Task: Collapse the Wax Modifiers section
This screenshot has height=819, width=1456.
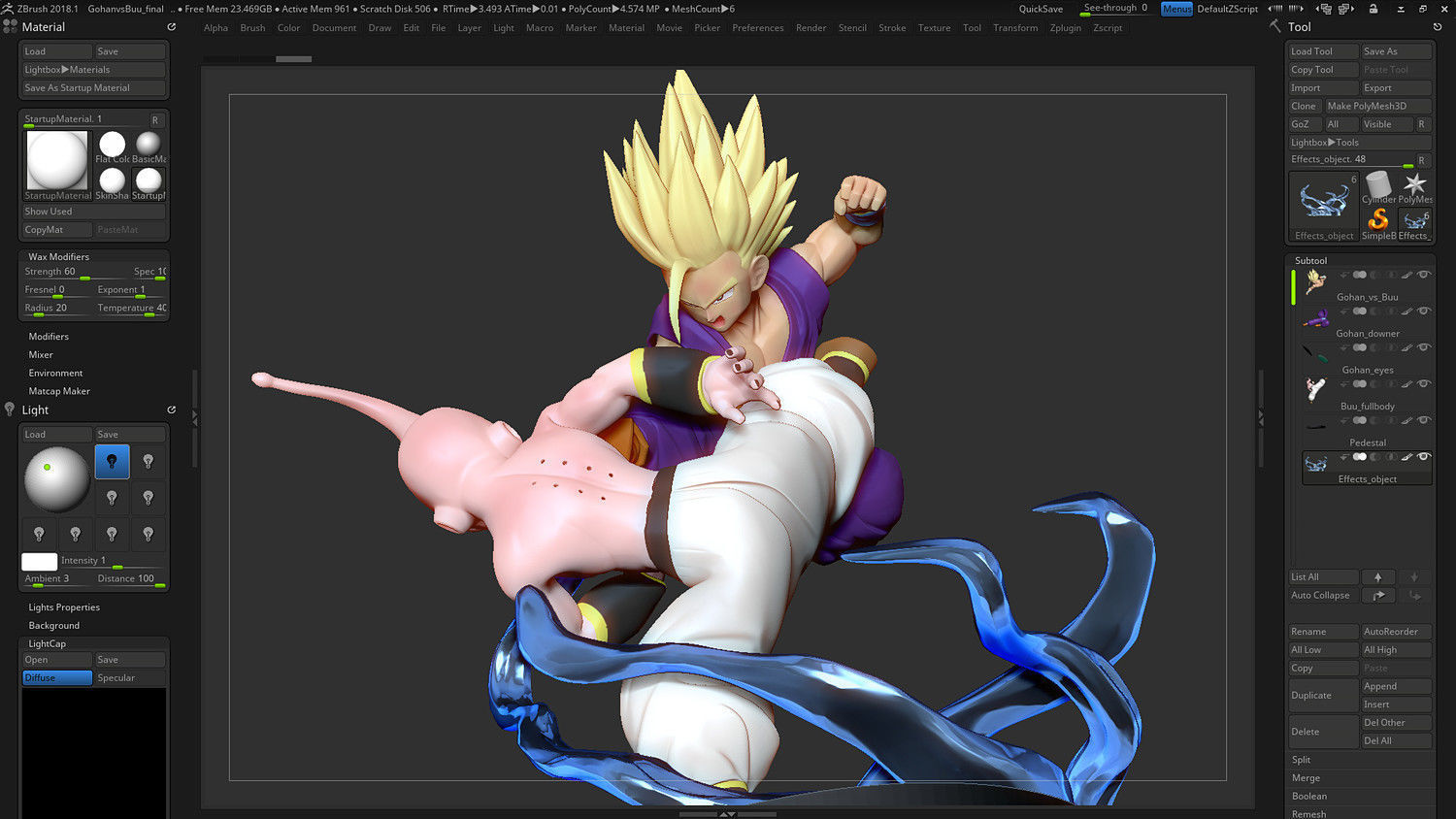Action: click(58, 256)
